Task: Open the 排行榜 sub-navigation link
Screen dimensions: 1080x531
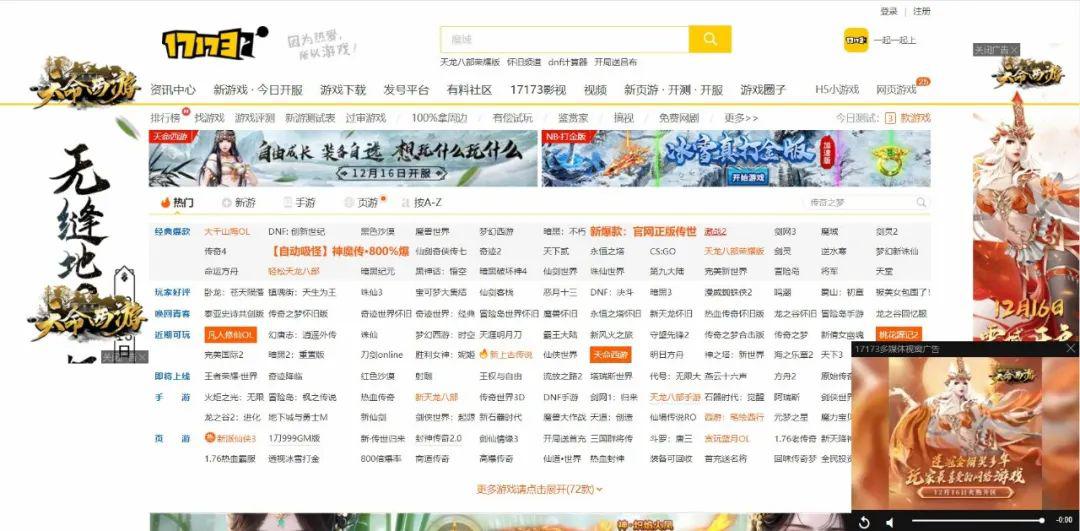Action: click(165, 118)
